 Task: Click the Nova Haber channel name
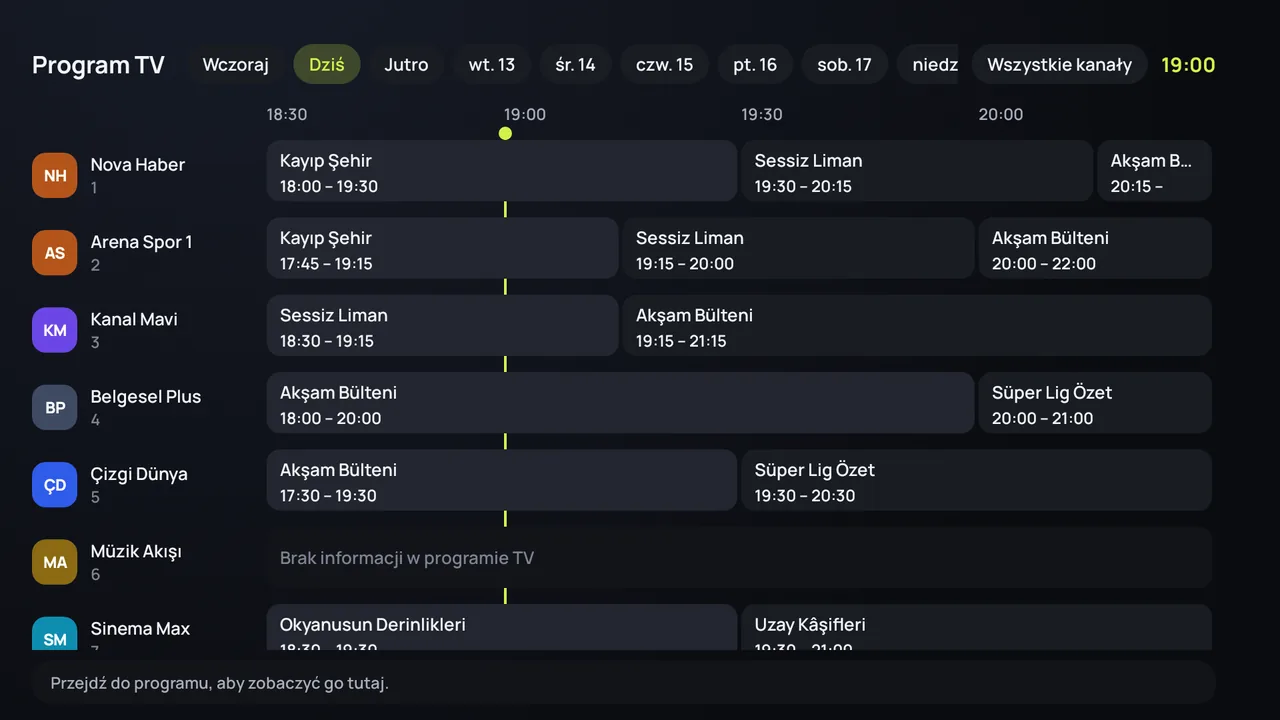point(138,165)
